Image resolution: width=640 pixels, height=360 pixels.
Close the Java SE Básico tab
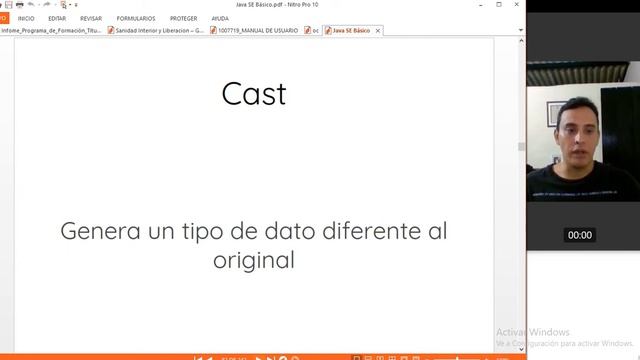pyautogui.click(x=378, y=31)
